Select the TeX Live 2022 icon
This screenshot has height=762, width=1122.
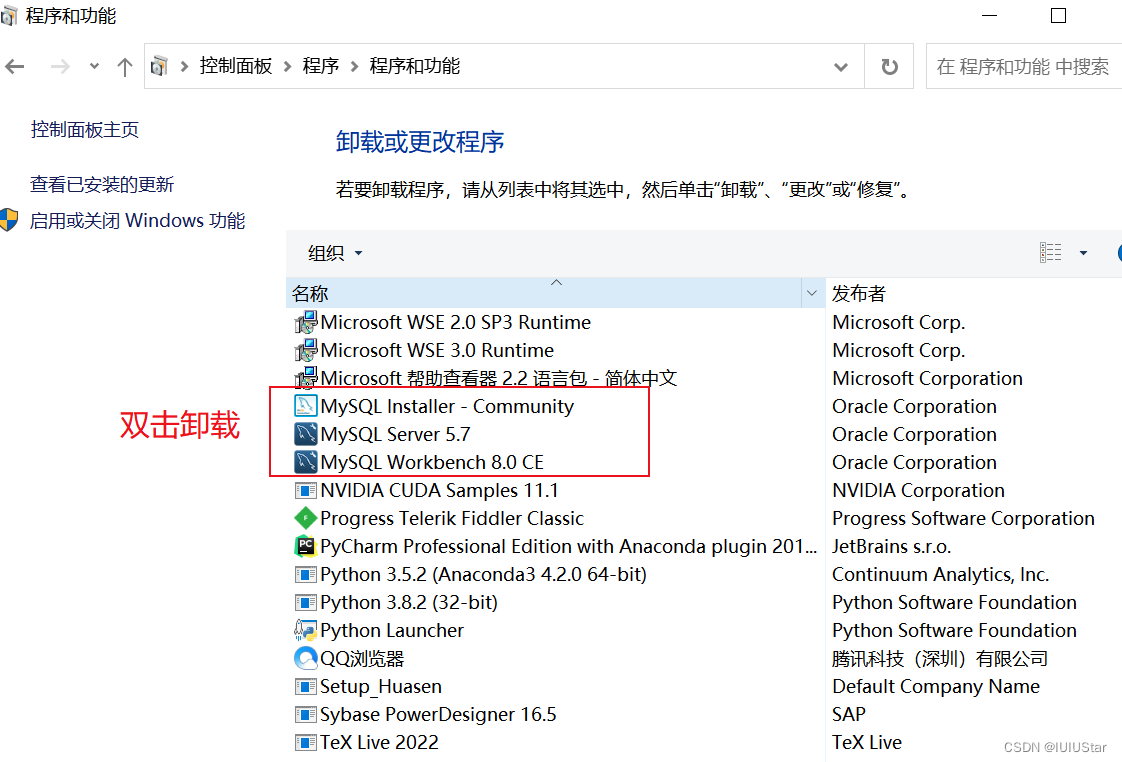tap(306, 743)
